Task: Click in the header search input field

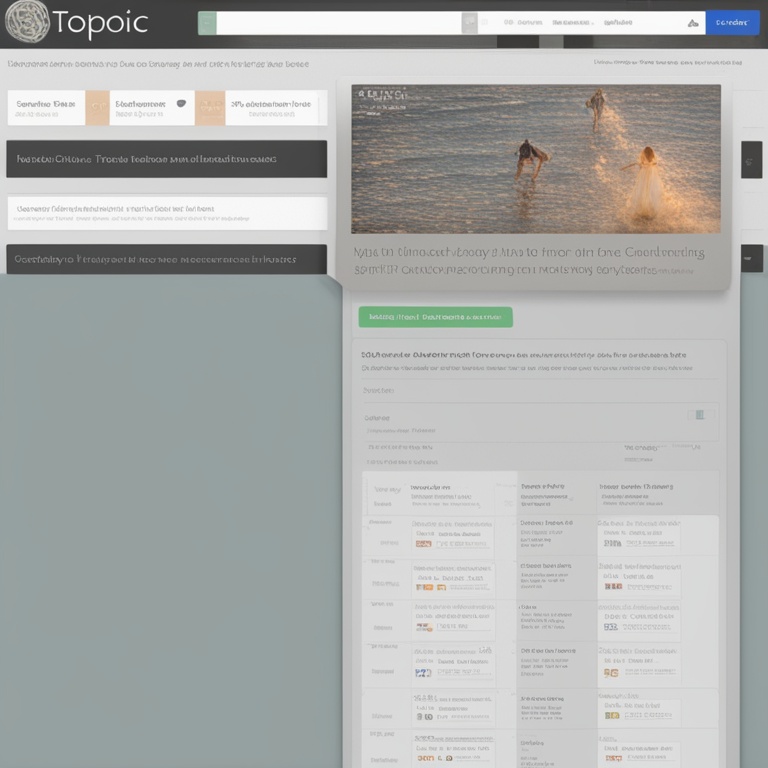Action: [338, 23]
